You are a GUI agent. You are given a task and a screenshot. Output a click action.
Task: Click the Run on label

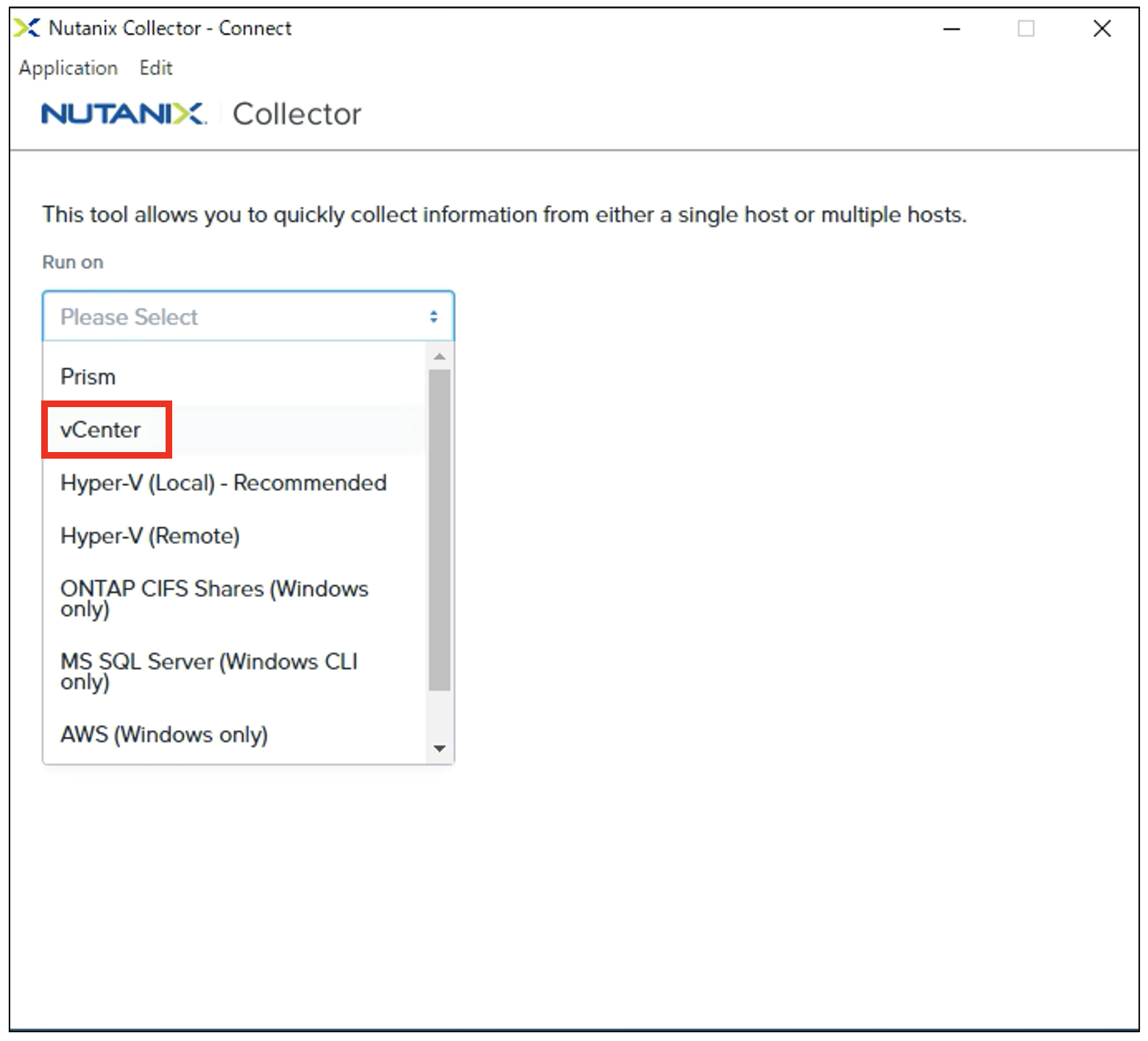pyautogui.click(x=73, y=262)
